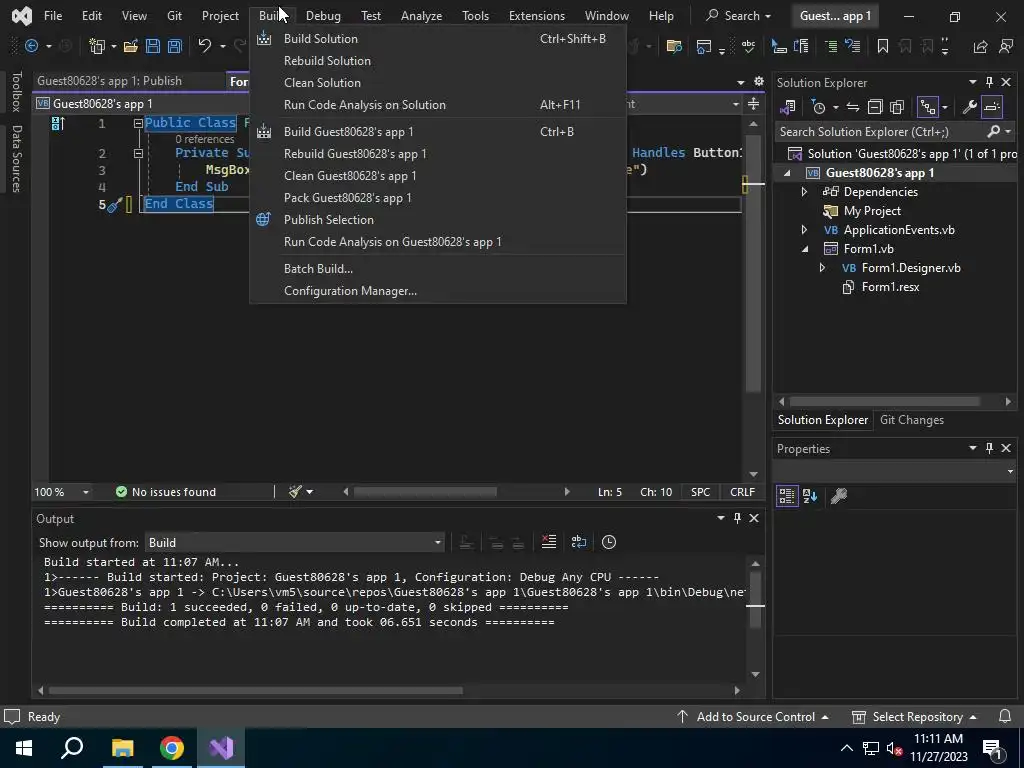Toggle Categorized view in Properties panel
This screenshot has width=1024, height=768.
click(x=787, y=496)
